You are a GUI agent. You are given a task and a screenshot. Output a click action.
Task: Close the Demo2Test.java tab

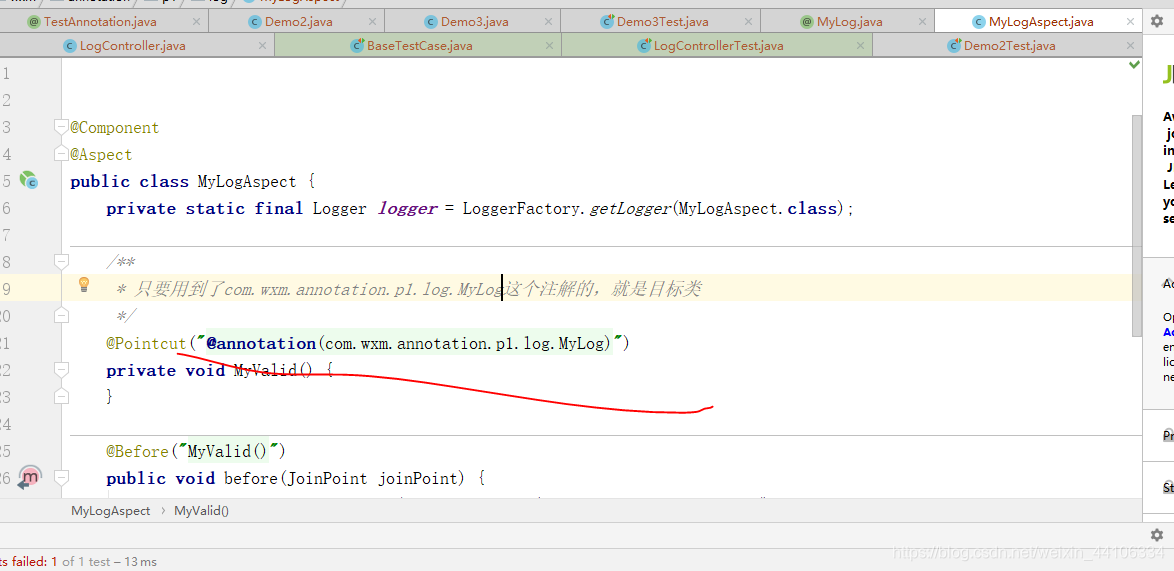click(x=1131, y=46)
